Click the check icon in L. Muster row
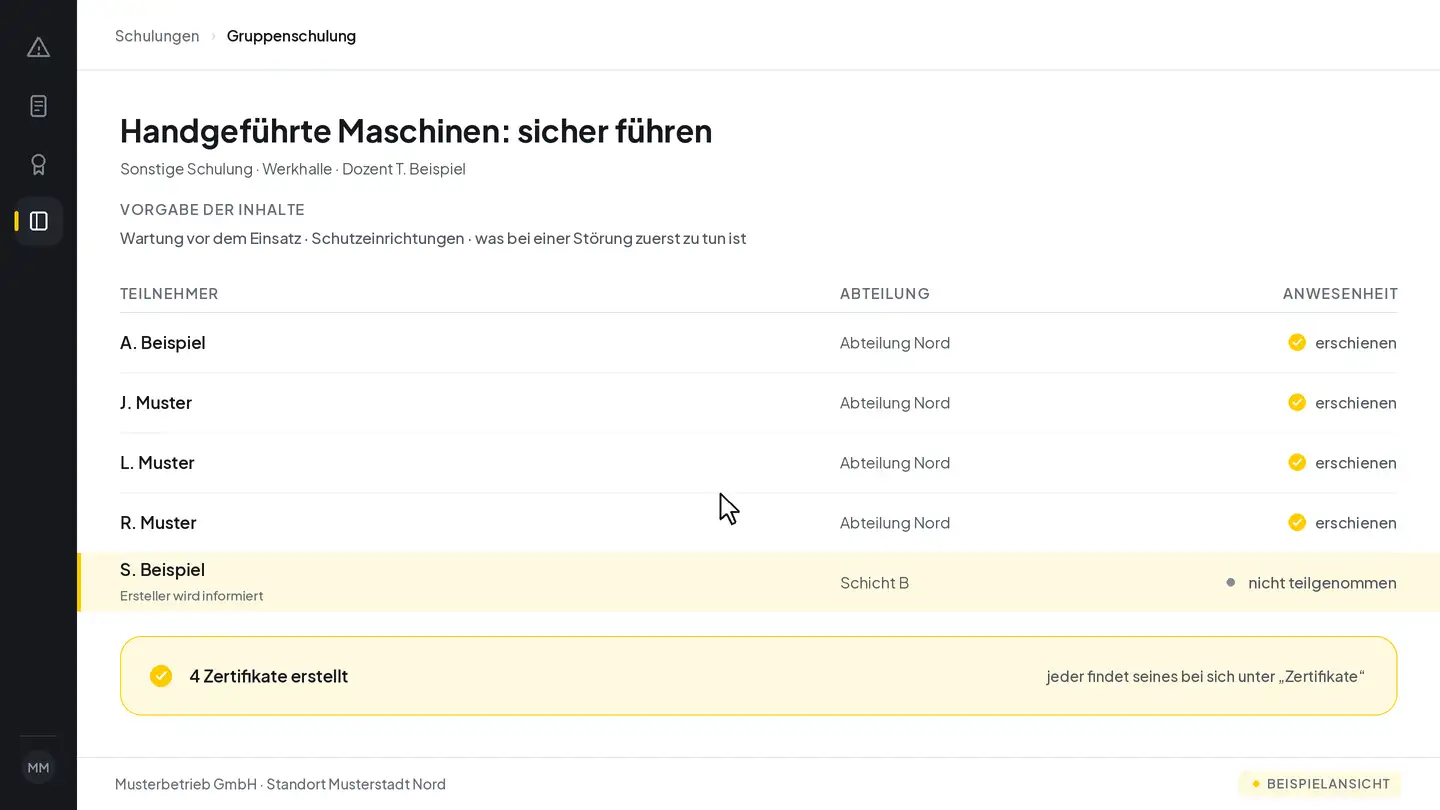Image resolution: width=1440 pixels, height=810 pixels. tap(1297, 463)
